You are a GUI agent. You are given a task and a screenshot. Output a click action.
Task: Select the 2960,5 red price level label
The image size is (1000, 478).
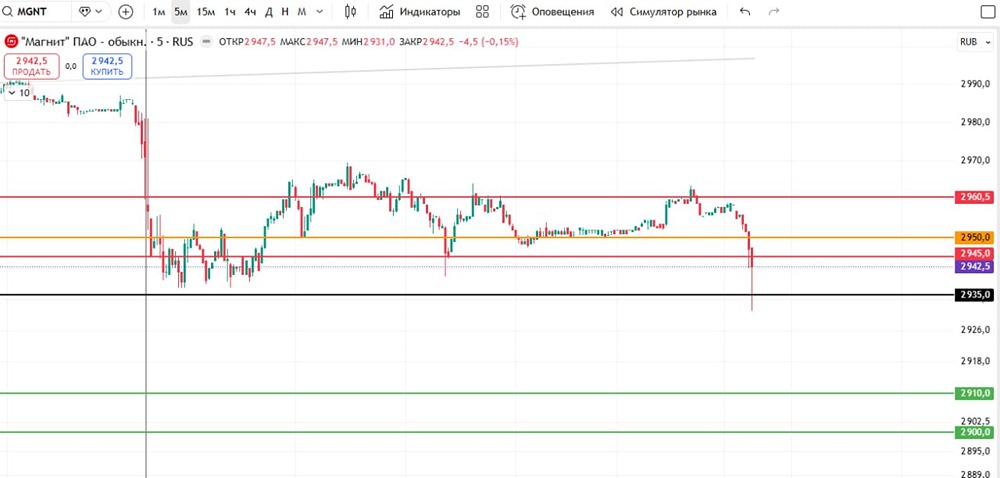(x=974, y=197)
